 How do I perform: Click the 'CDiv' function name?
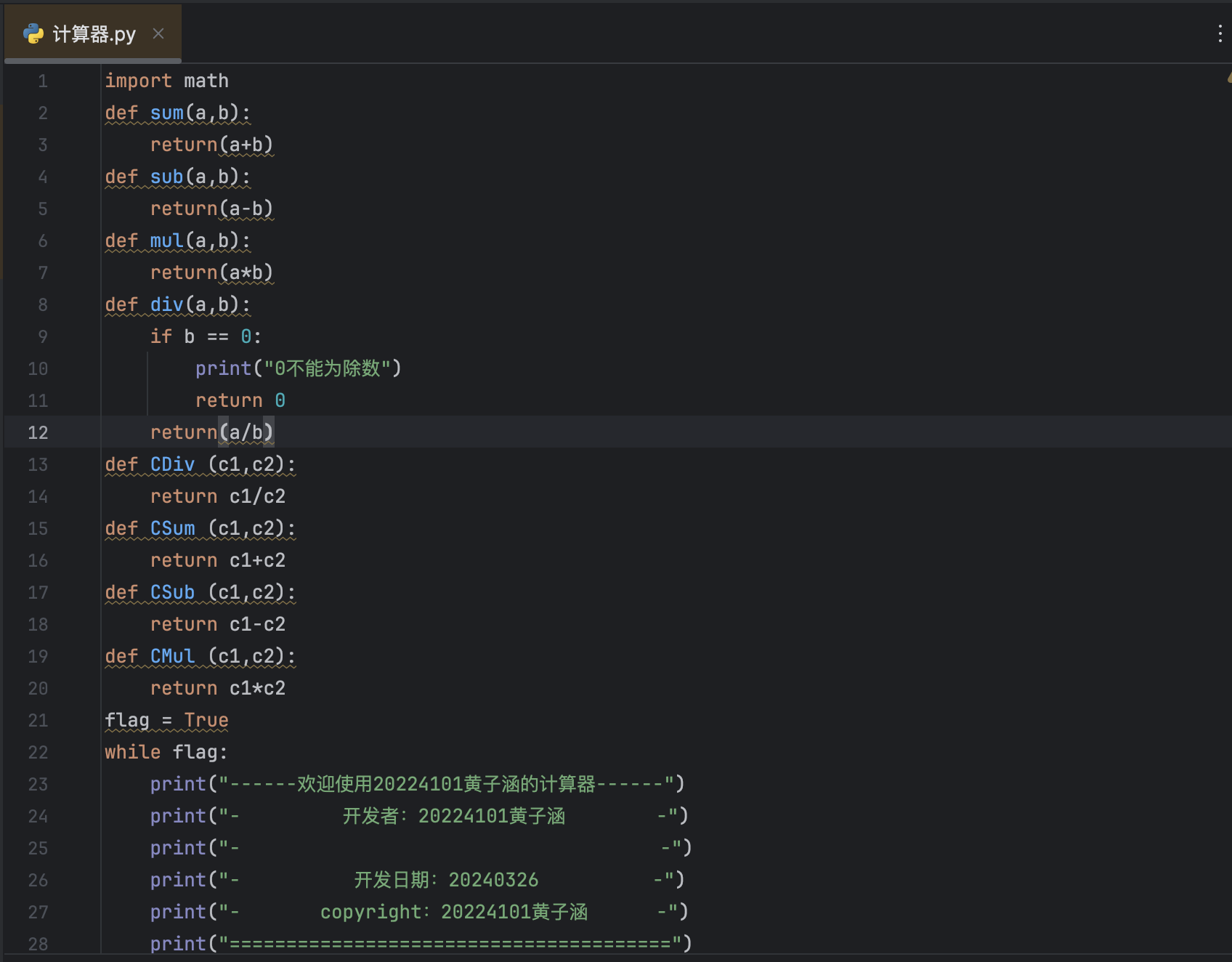(x=172, y=465)
